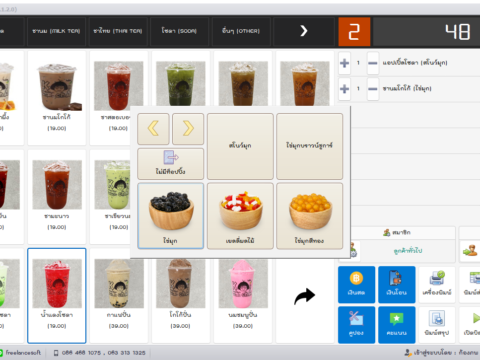Show more categories with top chevron
Viewport: 480px width, 360px height.
(x=304, y=31)
